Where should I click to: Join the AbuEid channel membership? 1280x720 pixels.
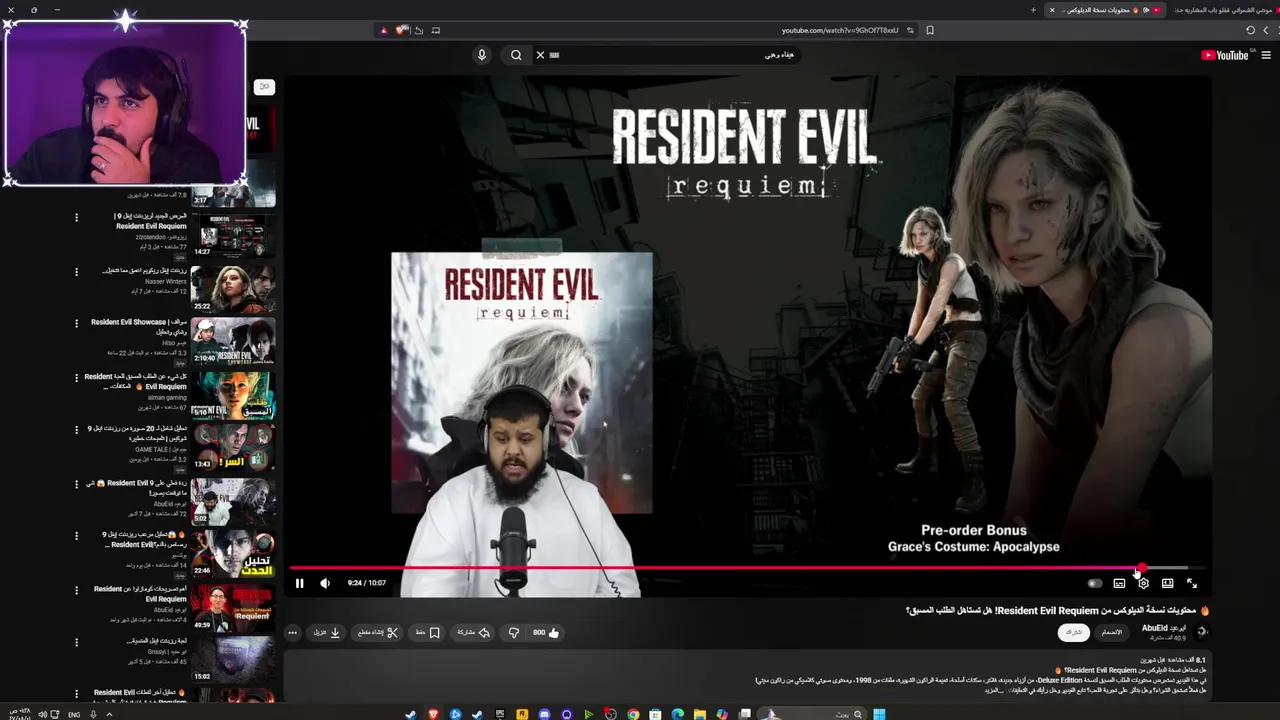1111,632
